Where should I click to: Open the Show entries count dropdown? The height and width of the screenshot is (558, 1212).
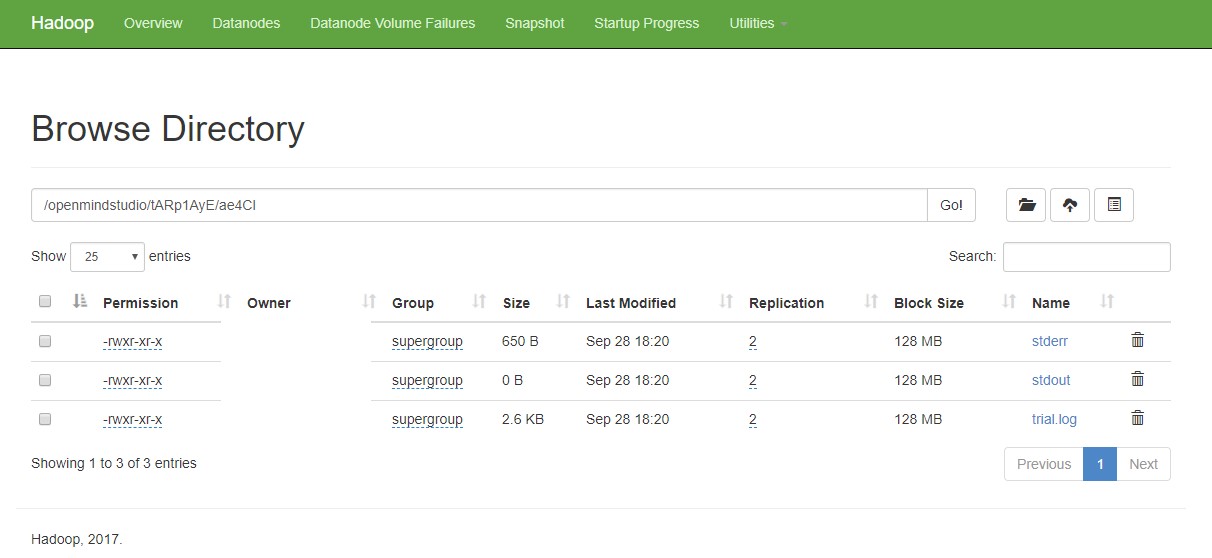tap(107, 257)
